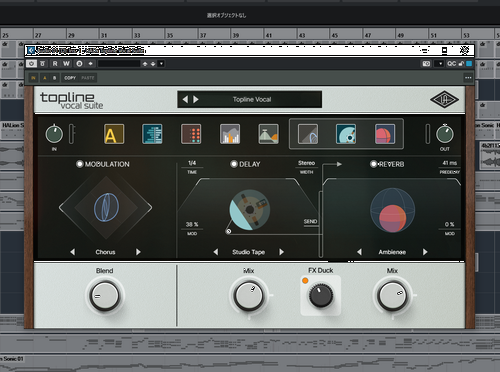Click bar 31 on the timeline ruler
Screen dimensions: 500x372
click(x=104, y=35)
